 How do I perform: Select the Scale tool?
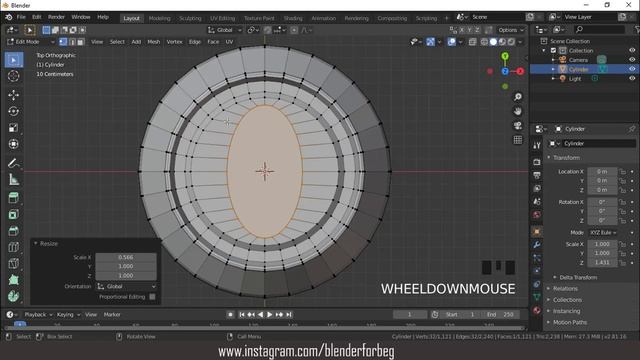click(13, 128)
